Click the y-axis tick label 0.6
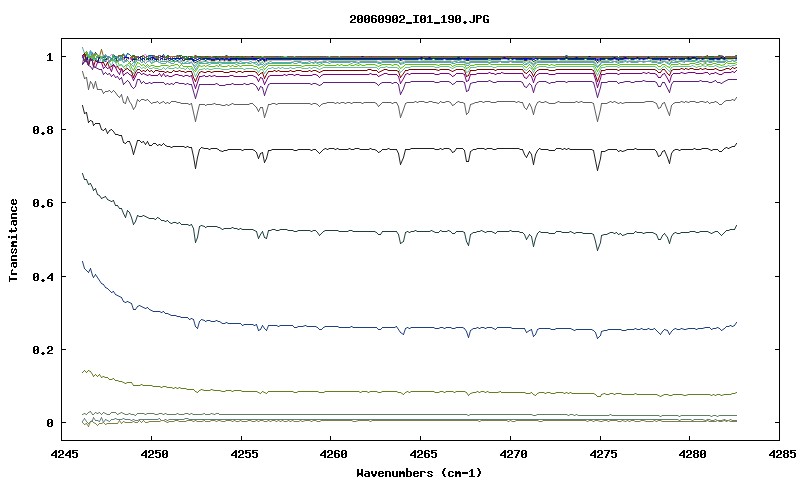The width and height of the screenshot is (800, 480). (43, 203)
